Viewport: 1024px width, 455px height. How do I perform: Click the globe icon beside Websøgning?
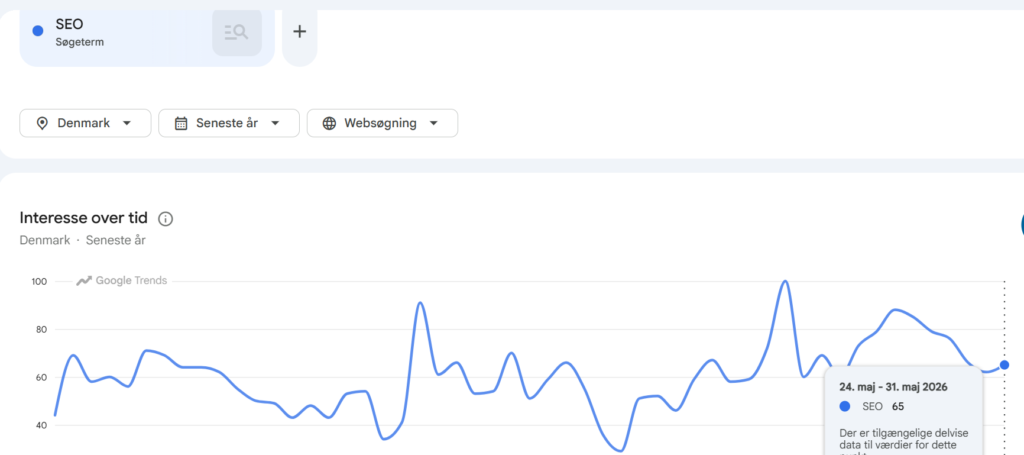point(330,123)
